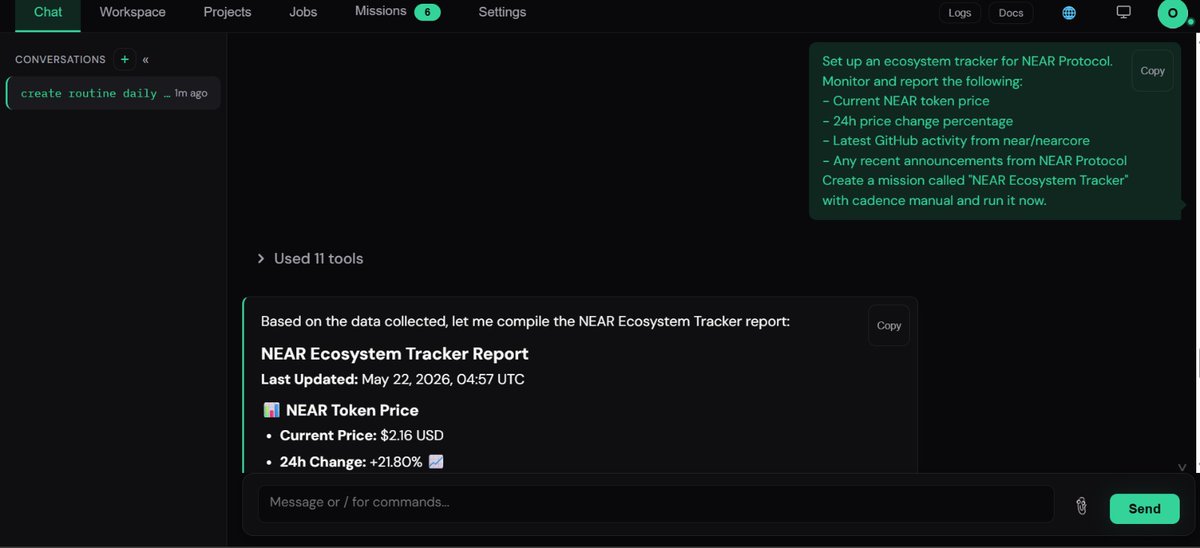Click the '1m ago' timestamp
Screen dimensions: 1200x548
point(191,93)
